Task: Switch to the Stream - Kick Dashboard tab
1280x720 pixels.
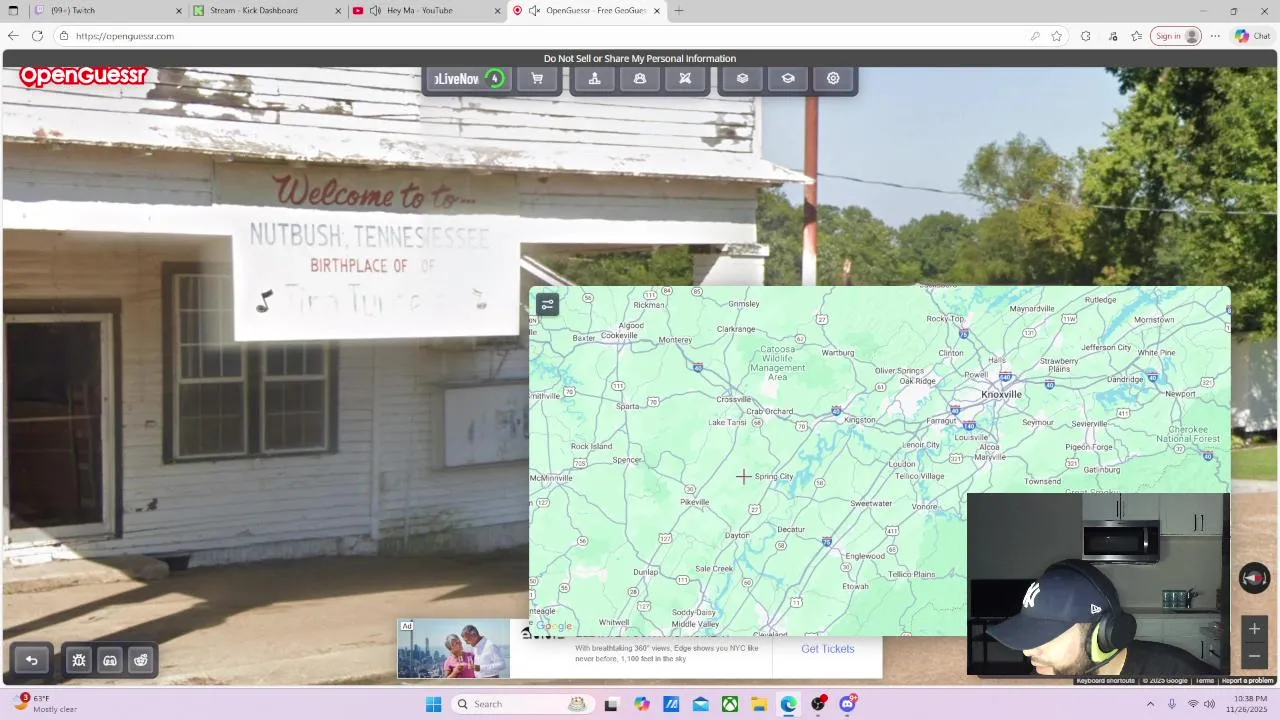Action: [x=267, y=11]
